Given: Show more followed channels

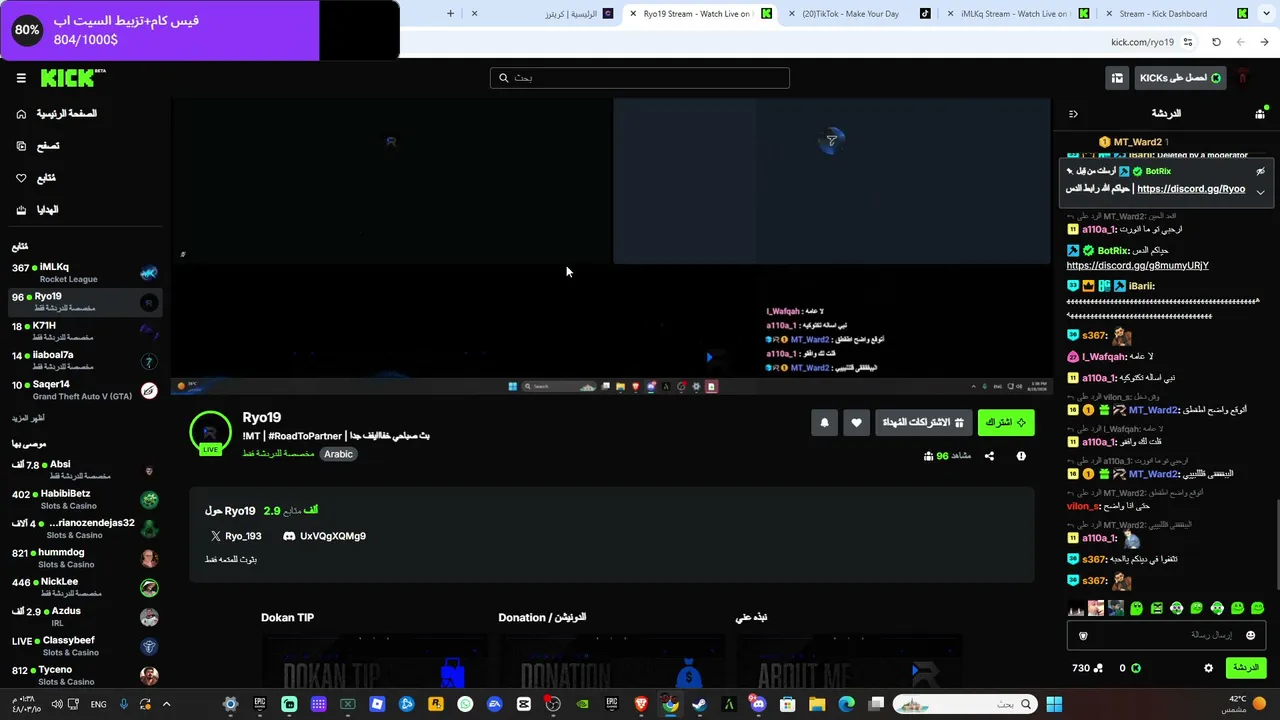Looking at the screenshot, I should (x=28, y=418).
